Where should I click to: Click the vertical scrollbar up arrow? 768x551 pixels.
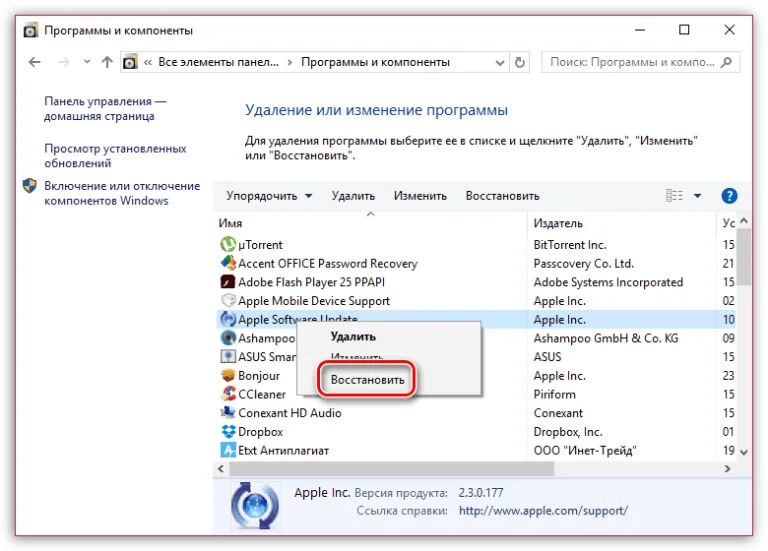tap(744, 221)
